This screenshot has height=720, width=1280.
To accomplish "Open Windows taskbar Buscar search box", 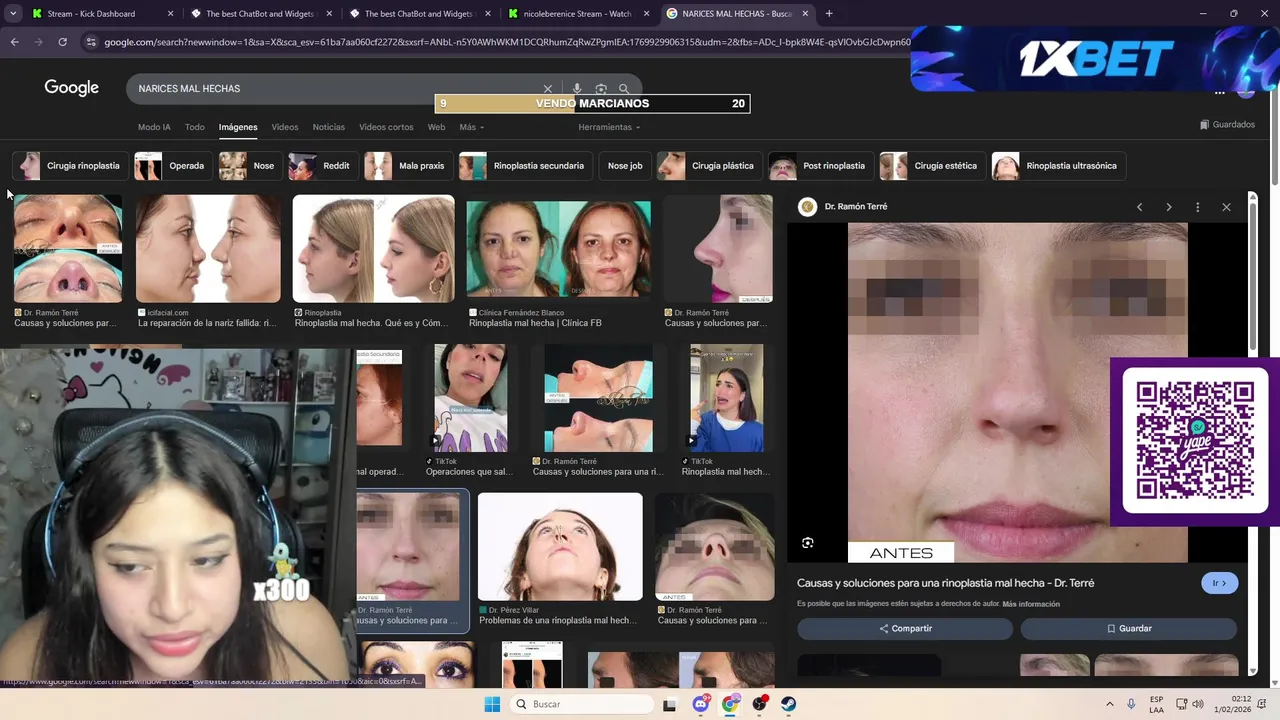I will pos(582,704).
